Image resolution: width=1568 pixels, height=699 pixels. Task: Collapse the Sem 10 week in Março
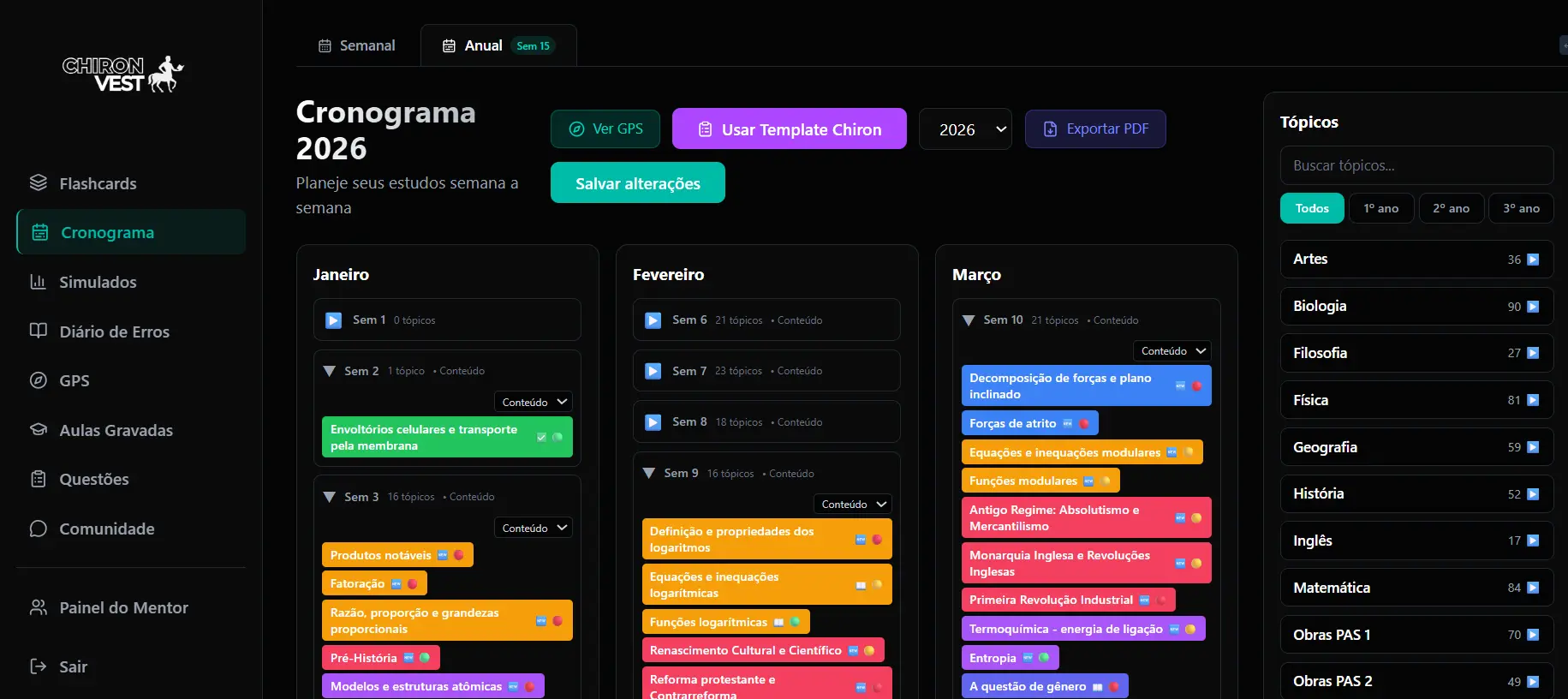[x=969, y=320]
